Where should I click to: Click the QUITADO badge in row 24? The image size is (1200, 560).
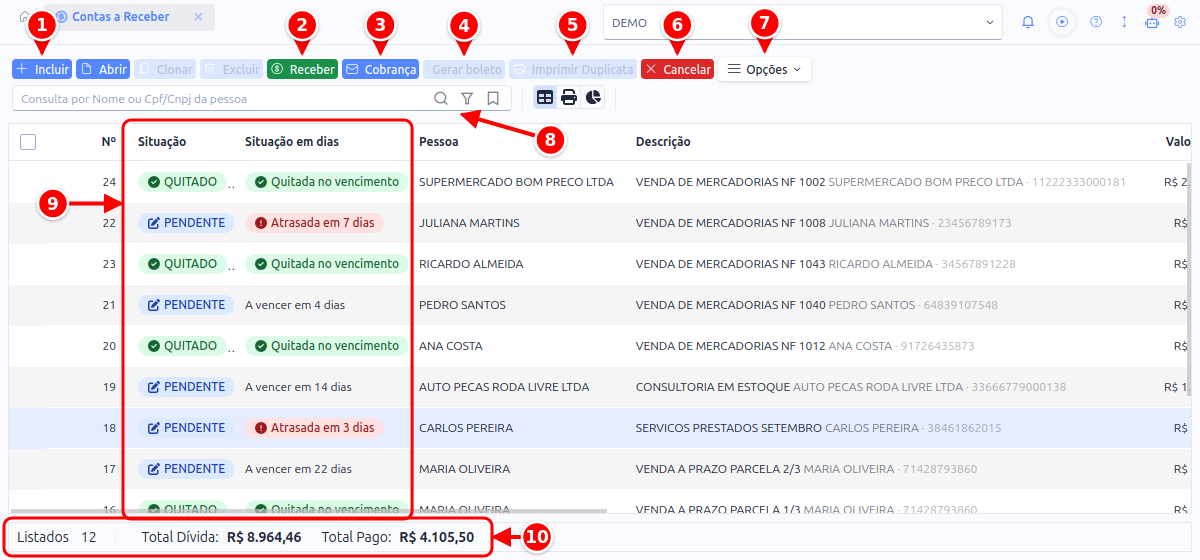point(183,182)
